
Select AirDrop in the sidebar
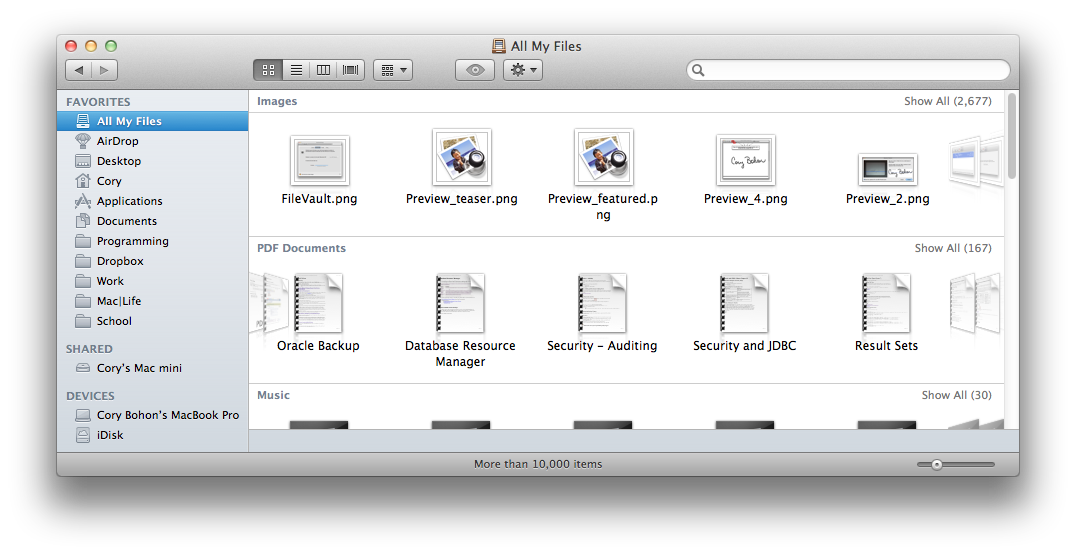point(117,141)
